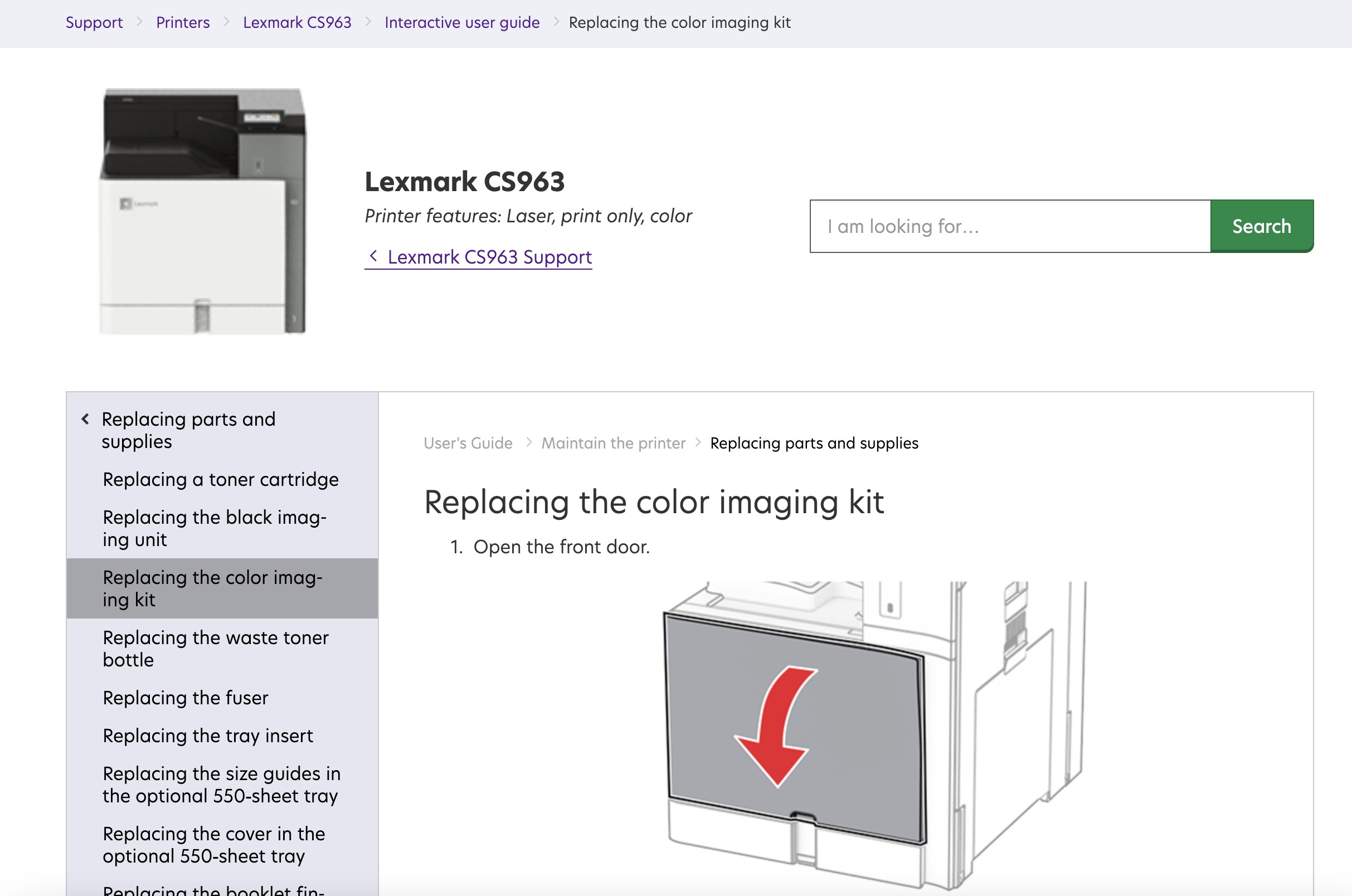Click the Lexmark CS963 printer product image
1352x896 pixels.
click(x=203, y=211)
